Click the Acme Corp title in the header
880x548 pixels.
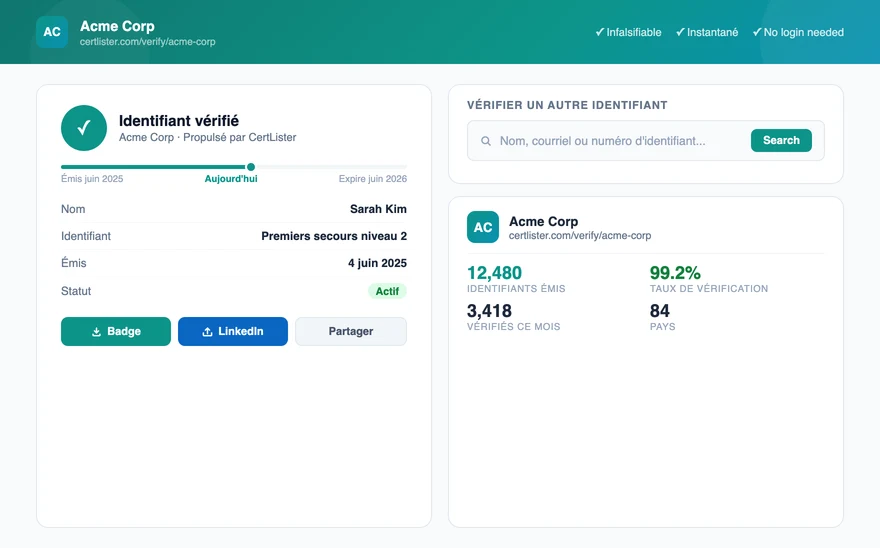point(117,26)
